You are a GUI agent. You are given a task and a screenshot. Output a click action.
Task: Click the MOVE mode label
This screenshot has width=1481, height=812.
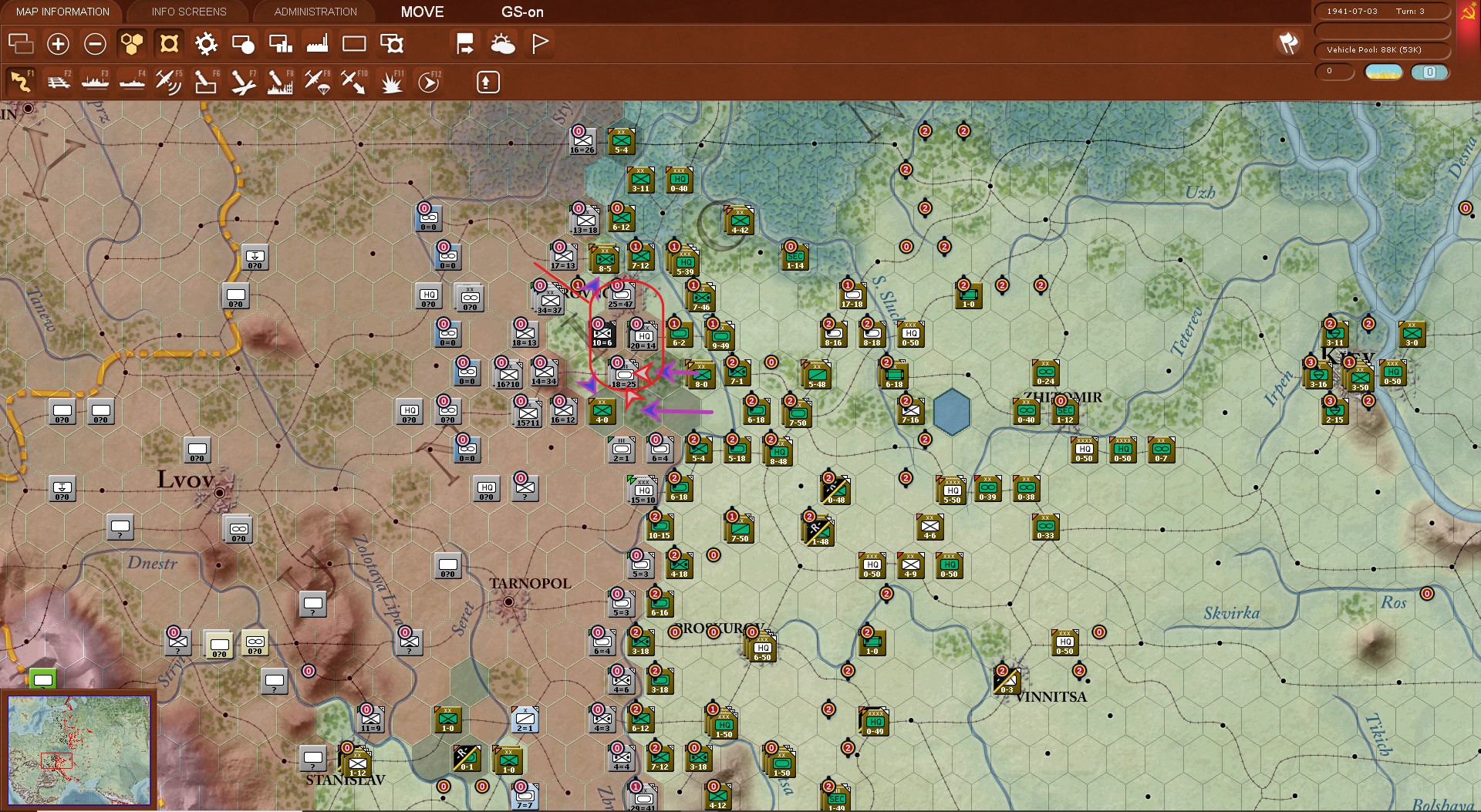tap(422, 12)
